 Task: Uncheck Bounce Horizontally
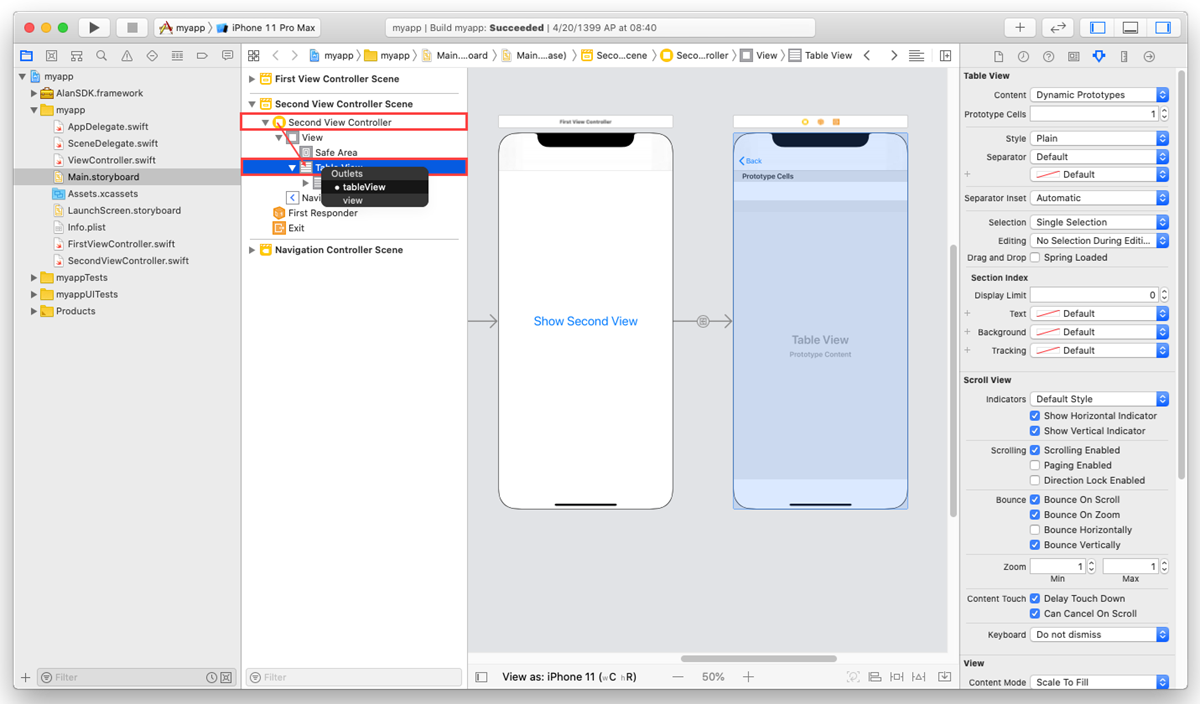point(1035,529)
